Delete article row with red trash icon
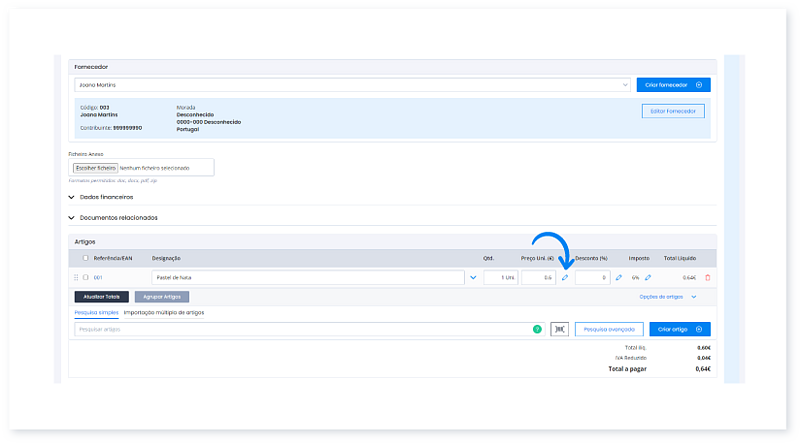Viewport: 800px width, 444px height. click(x=708, y=277)
